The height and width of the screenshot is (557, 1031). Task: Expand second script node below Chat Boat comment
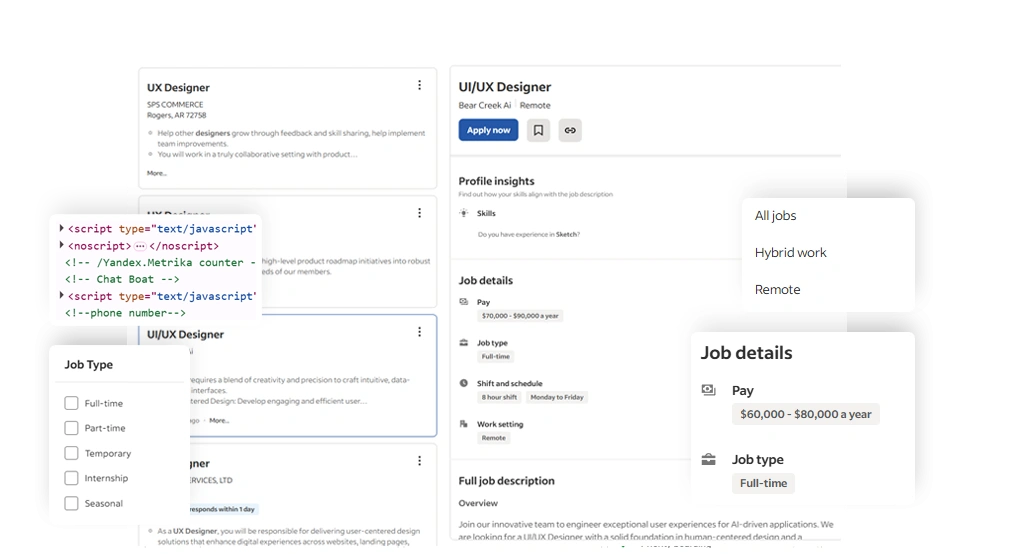(x=61, y=296)
